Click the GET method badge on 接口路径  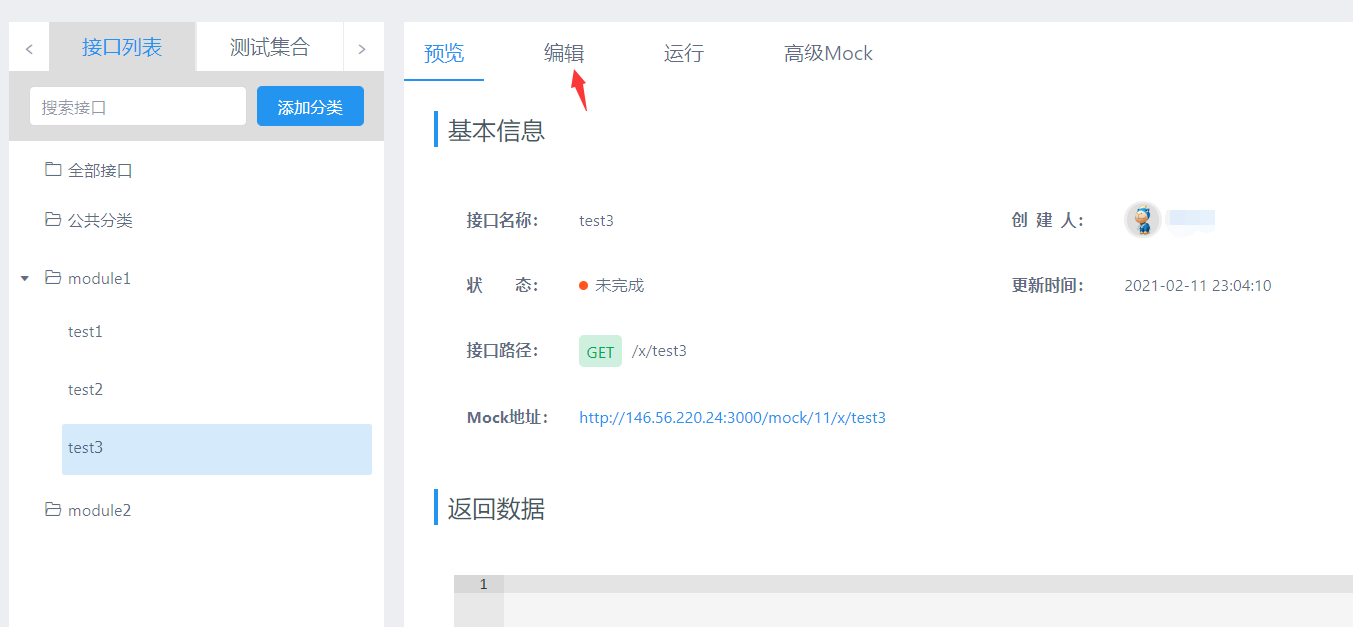[x=600, y=351]
